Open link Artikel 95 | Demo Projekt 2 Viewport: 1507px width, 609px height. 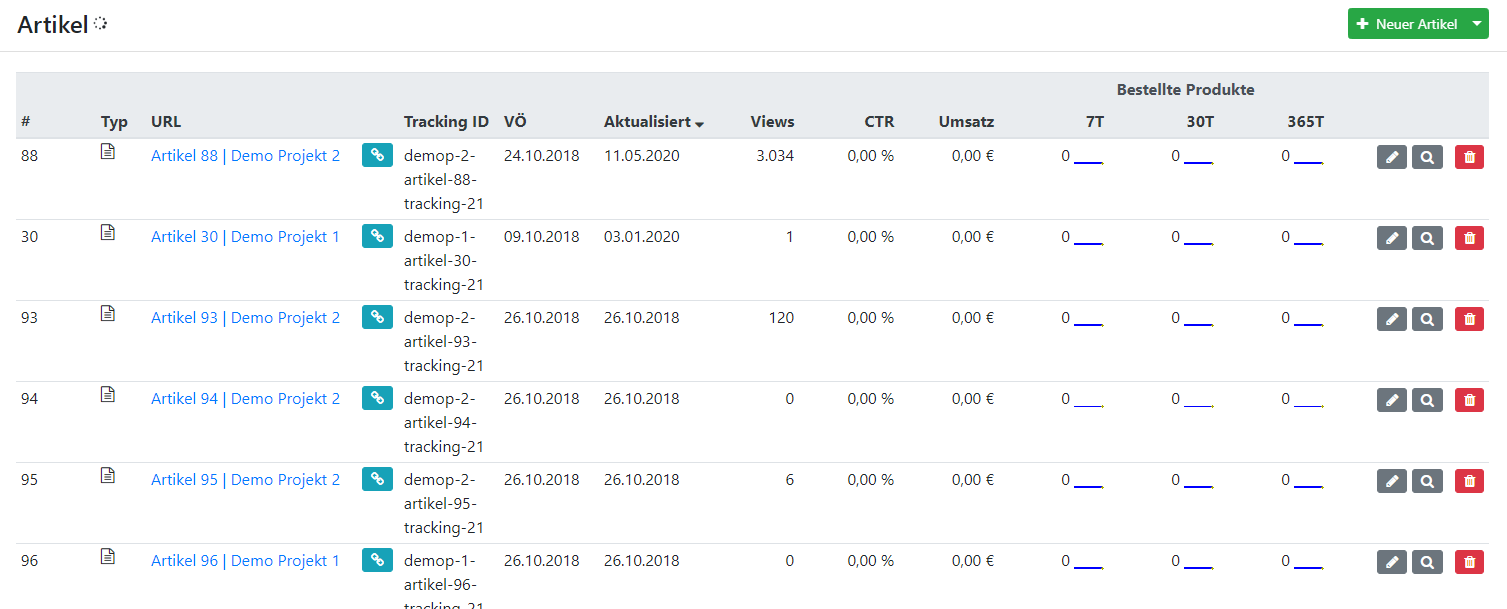coord(245,480)
